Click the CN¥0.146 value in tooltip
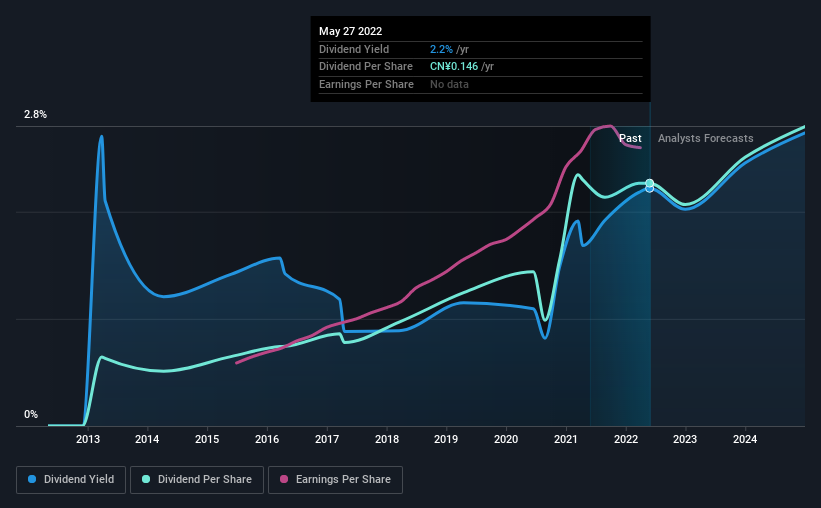This screenshot has height=508, width=821. (454, 67)
